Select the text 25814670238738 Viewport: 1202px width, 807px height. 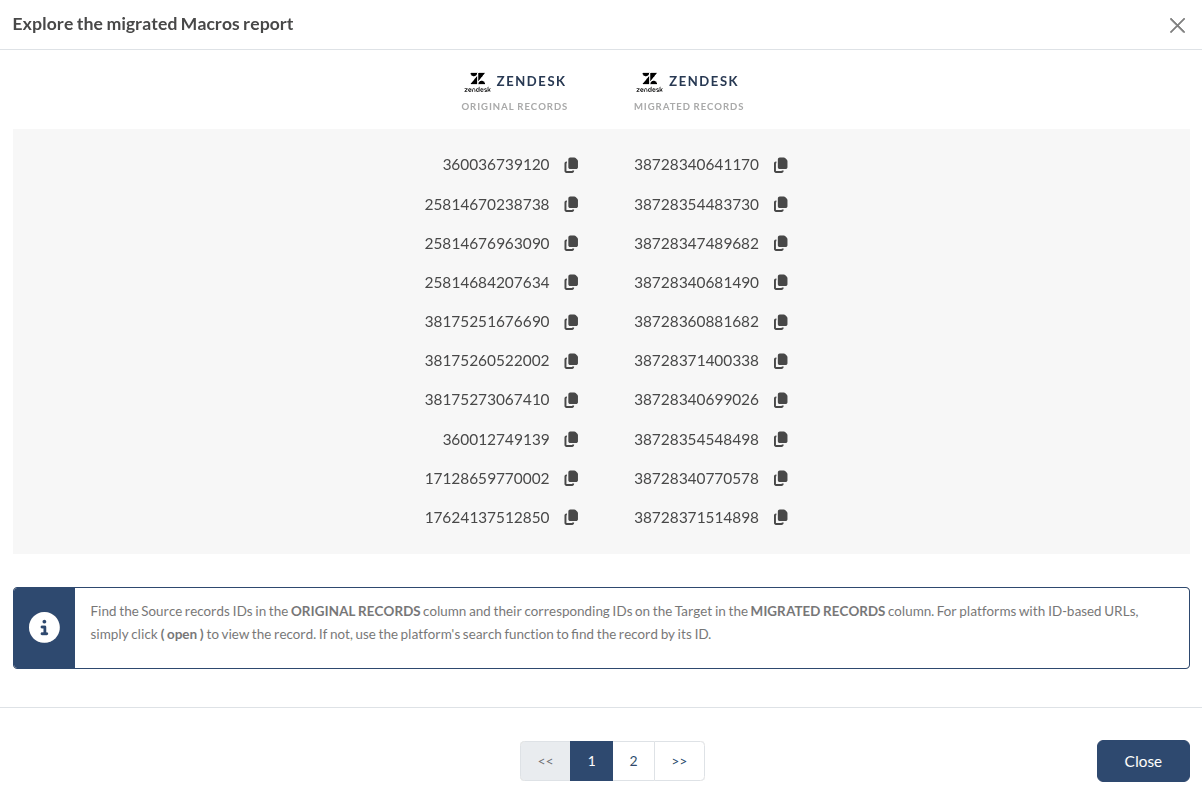coord(487,204)
